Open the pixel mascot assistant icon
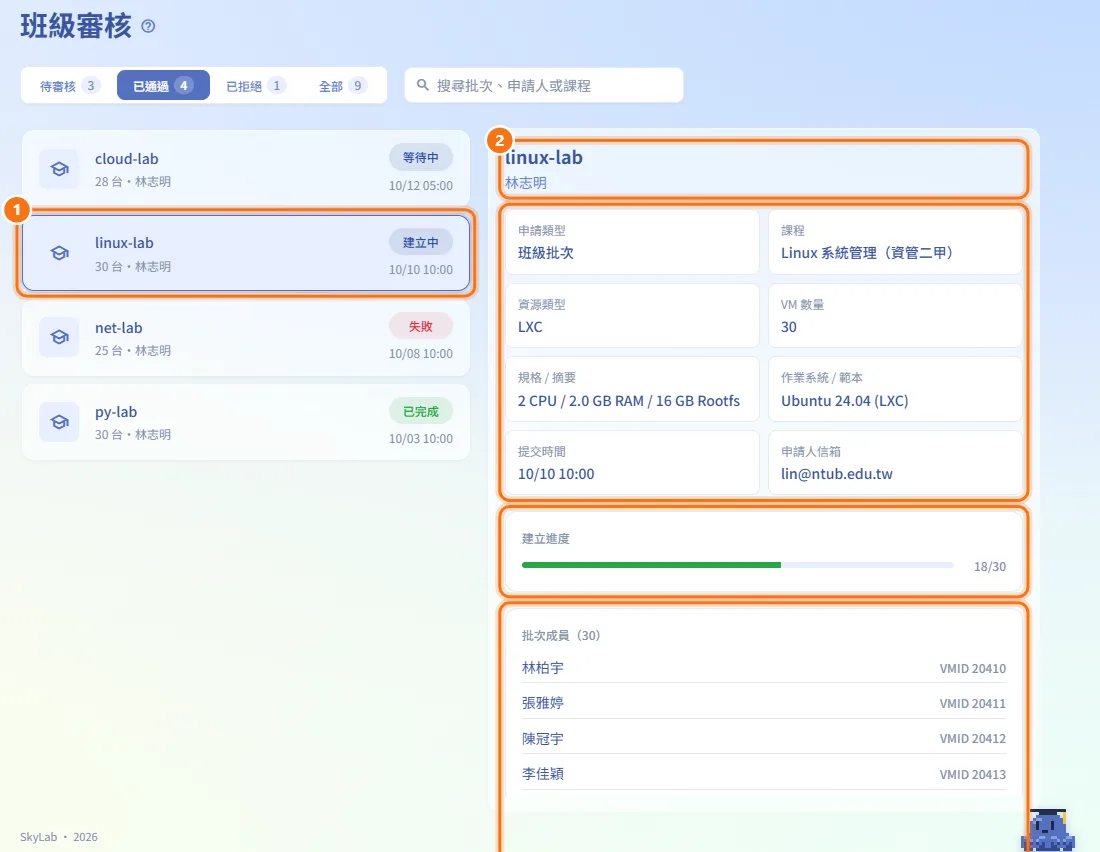Screen dimensions: 1100x852 pos(1048,831)
